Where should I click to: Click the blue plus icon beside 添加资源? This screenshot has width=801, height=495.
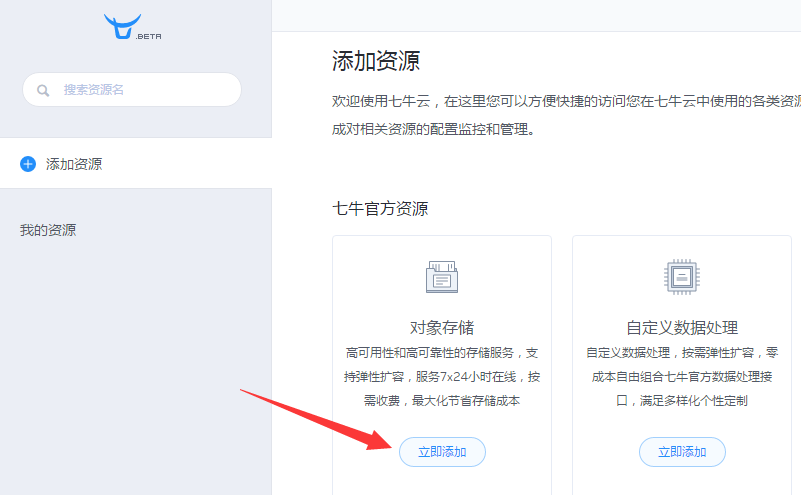click(x=28, y=164)
